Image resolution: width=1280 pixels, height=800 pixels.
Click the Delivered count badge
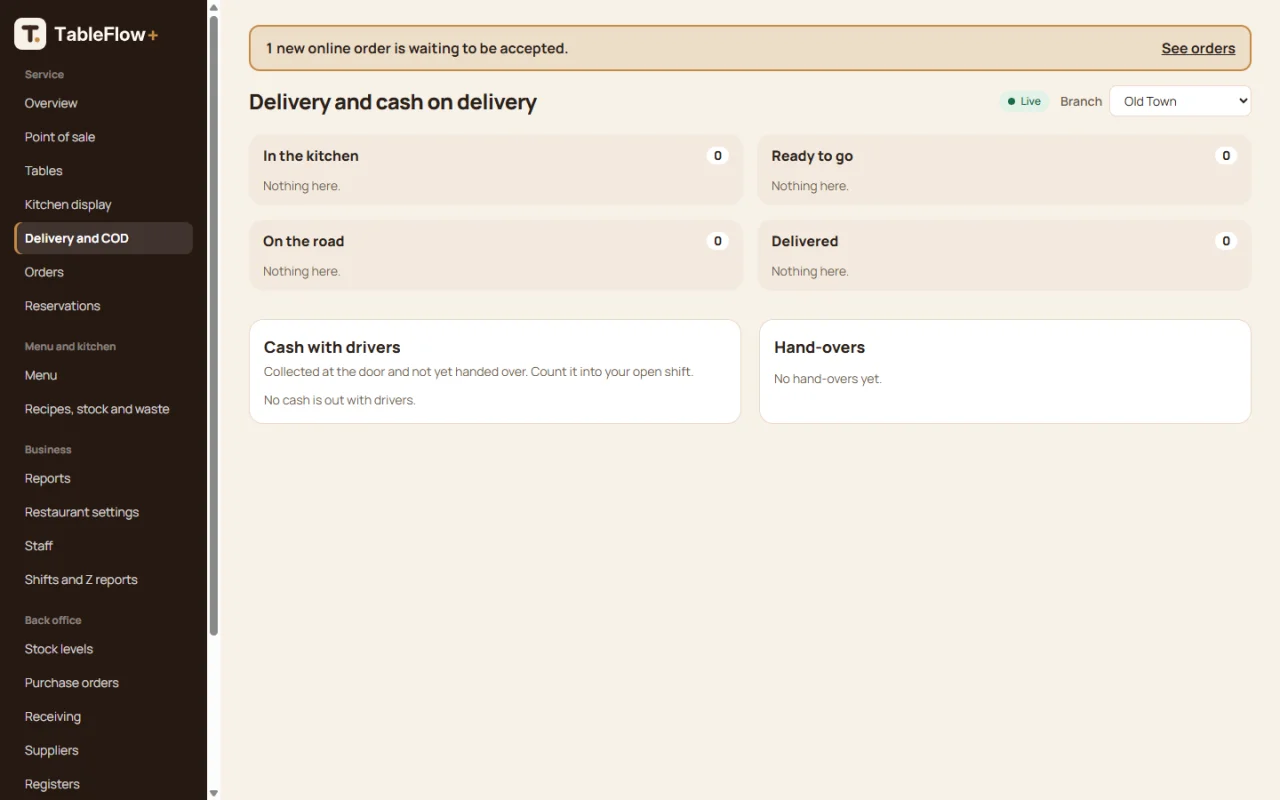tap(1226, 241)
